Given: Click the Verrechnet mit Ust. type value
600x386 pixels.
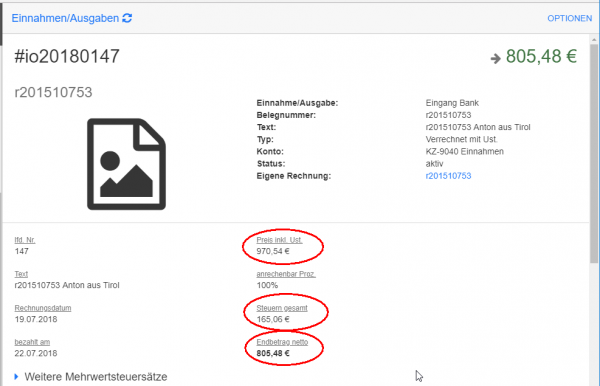Looking at the screenshot, I should (x=461, y=139).
